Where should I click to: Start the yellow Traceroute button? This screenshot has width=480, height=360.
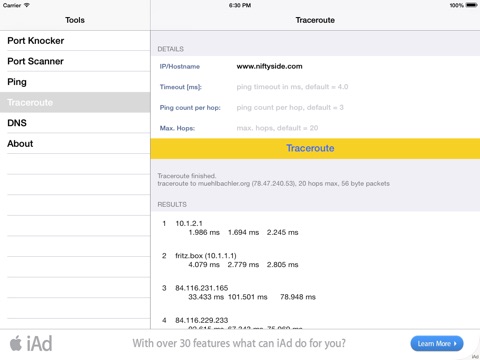[x=315, y=148]
